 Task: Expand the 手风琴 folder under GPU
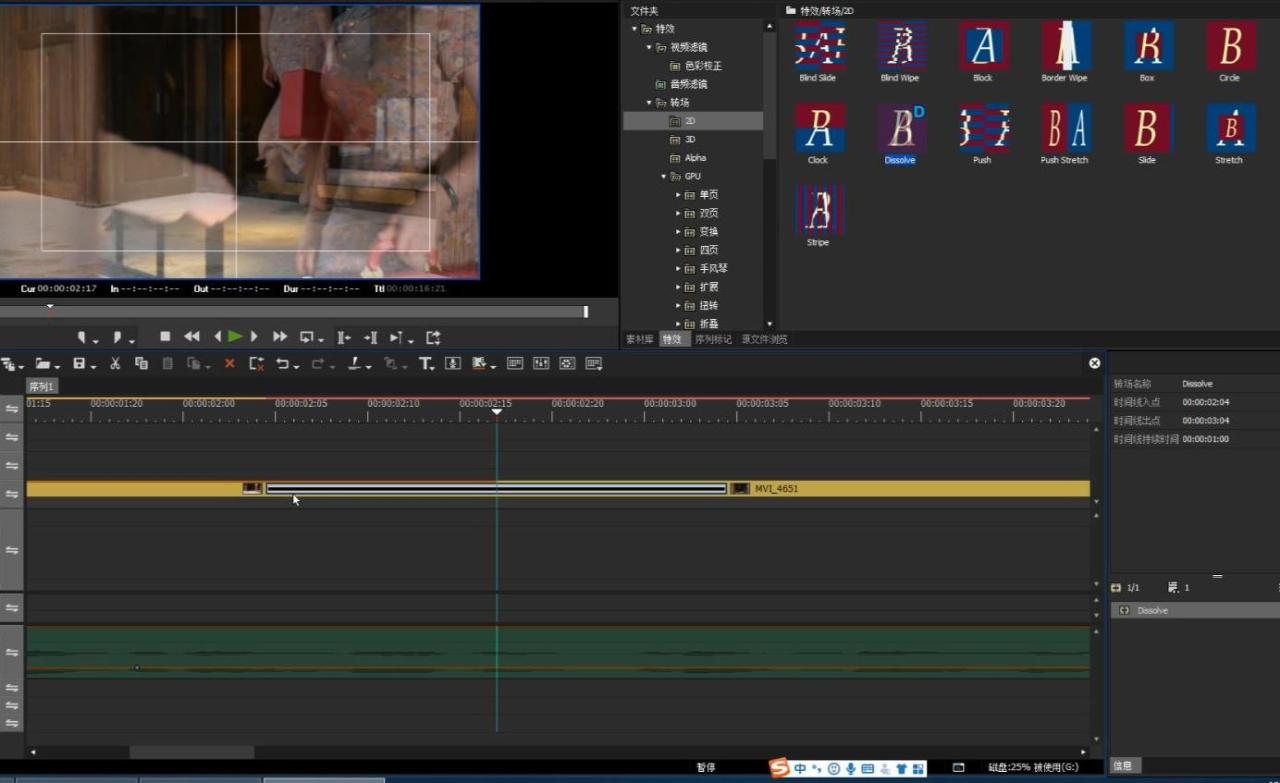(678, 269)
